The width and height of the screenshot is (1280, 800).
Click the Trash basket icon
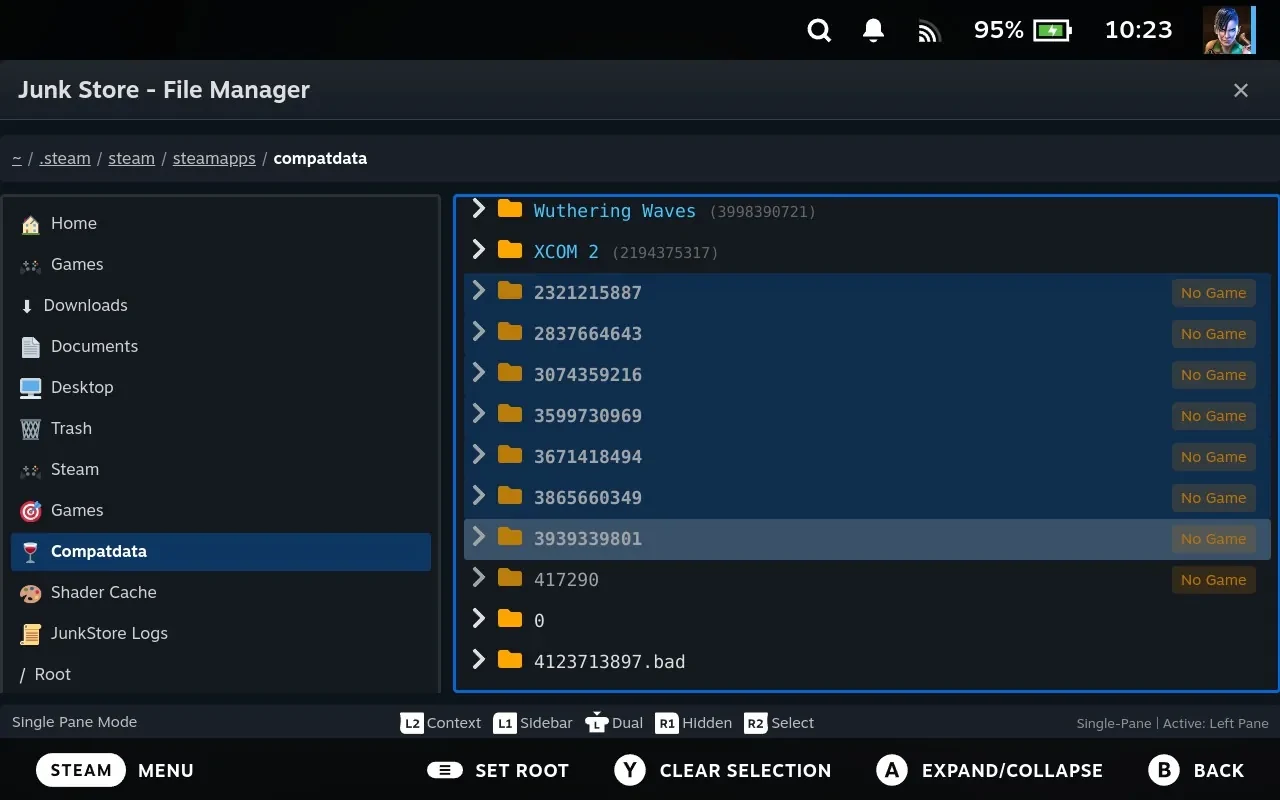[31, 429]
